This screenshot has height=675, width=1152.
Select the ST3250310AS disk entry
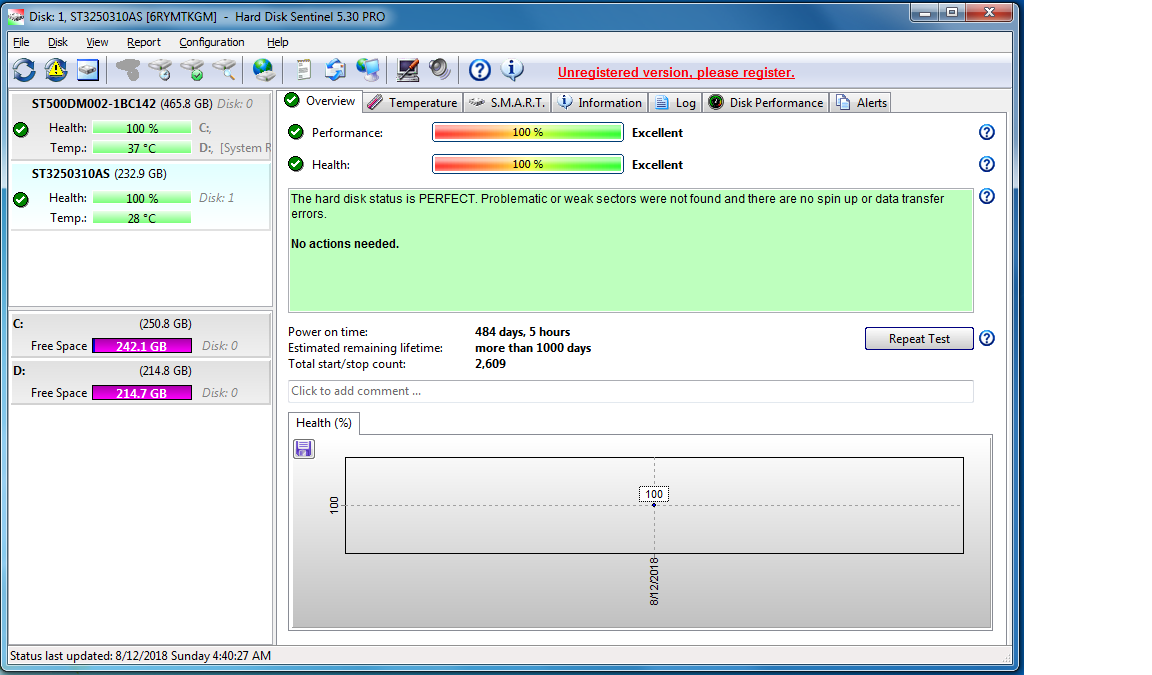coord(140,195)
